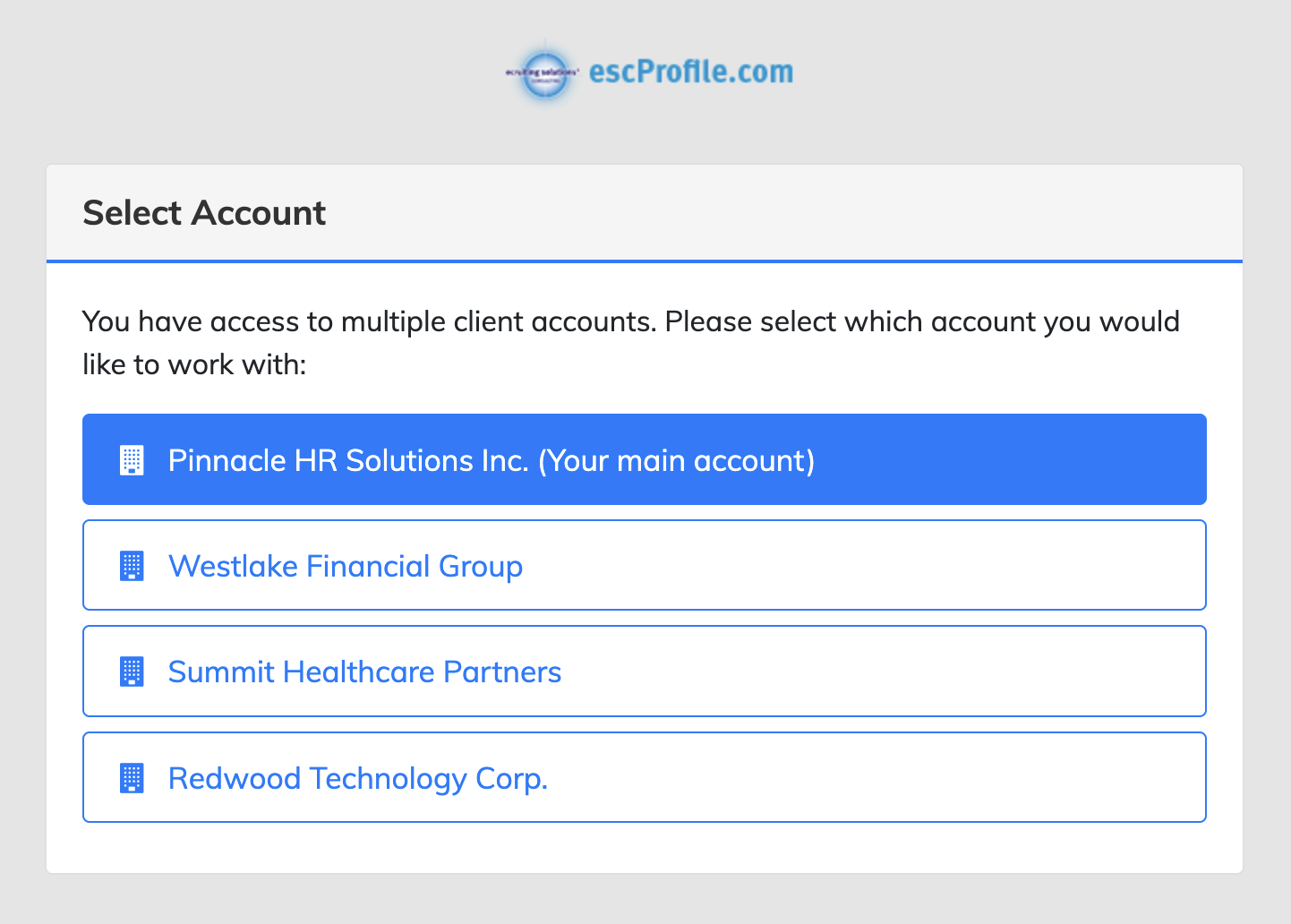Click the building icon beside Summit Healthcare Partners
The width and height of the screenshot is (1291, 924).
(133, 671)
